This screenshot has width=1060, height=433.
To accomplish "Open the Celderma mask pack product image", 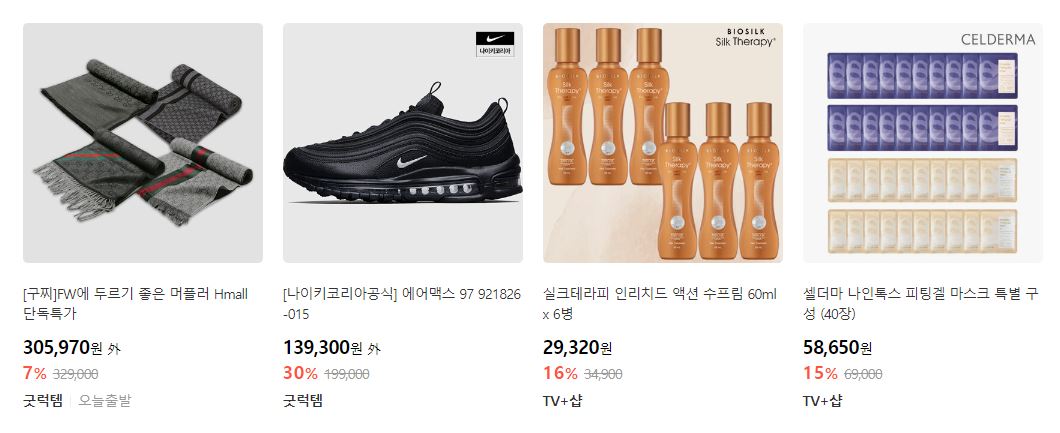I will click(x=923, y=143).
